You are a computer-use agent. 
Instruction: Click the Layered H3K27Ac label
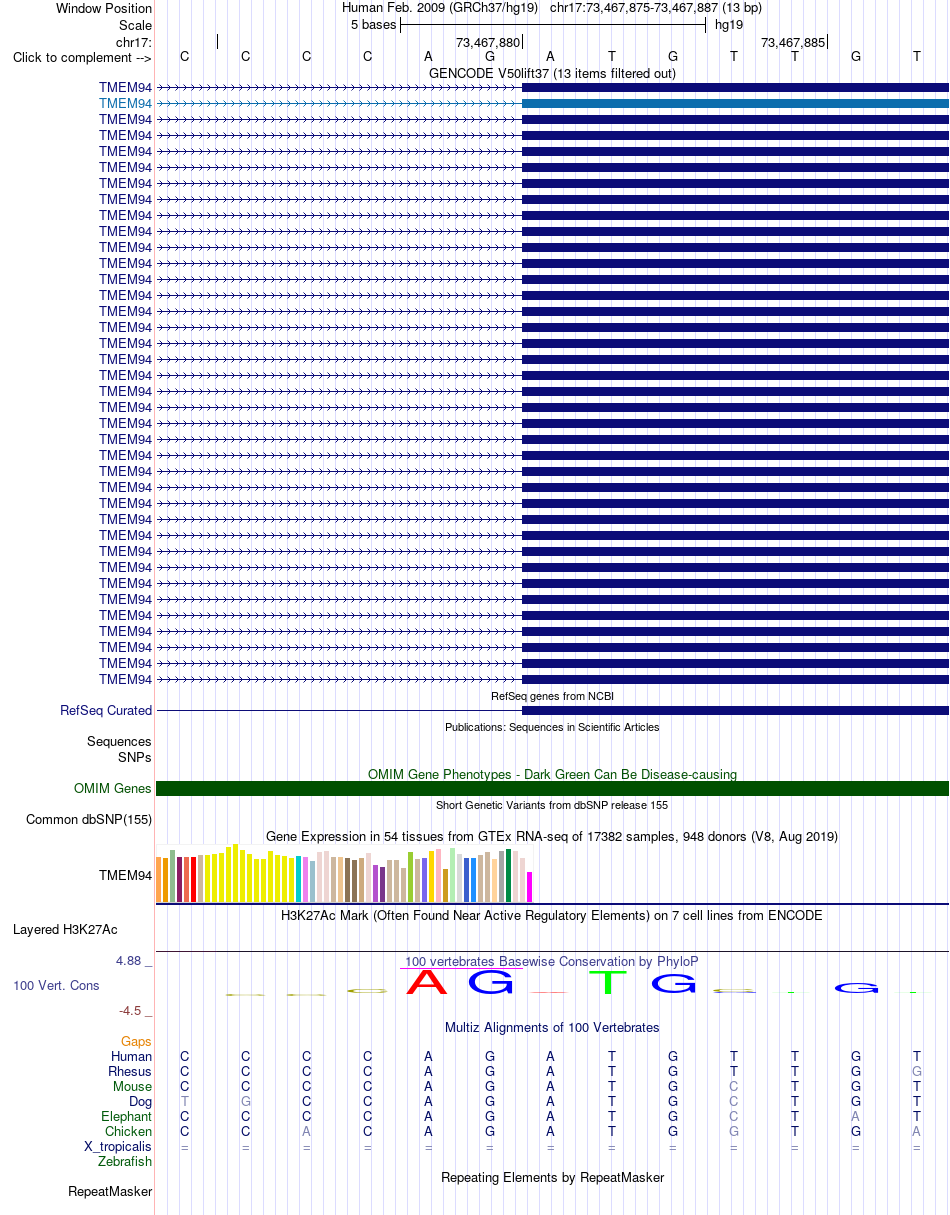(x=65, y=929)
